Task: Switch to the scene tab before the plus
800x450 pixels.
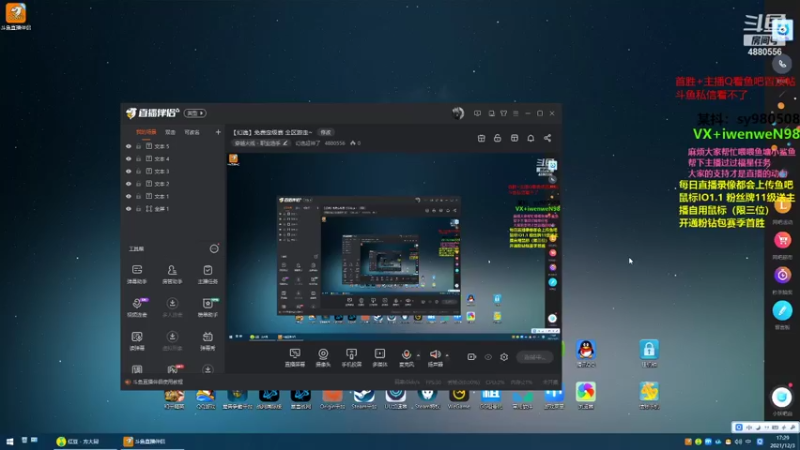Action: click(192, 133)
